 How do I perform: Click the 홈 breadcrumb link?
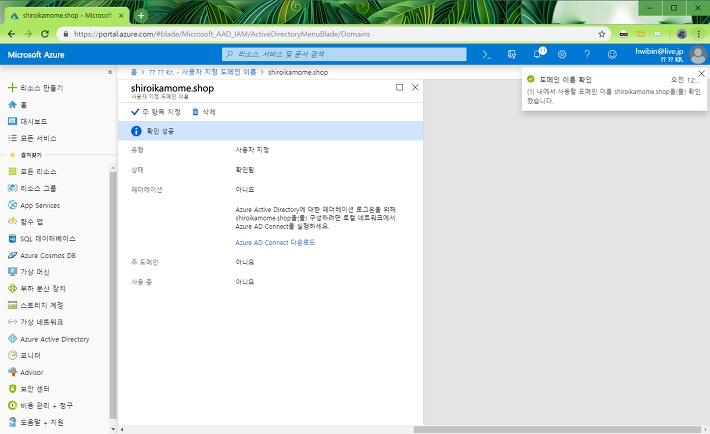click(134, 72)
